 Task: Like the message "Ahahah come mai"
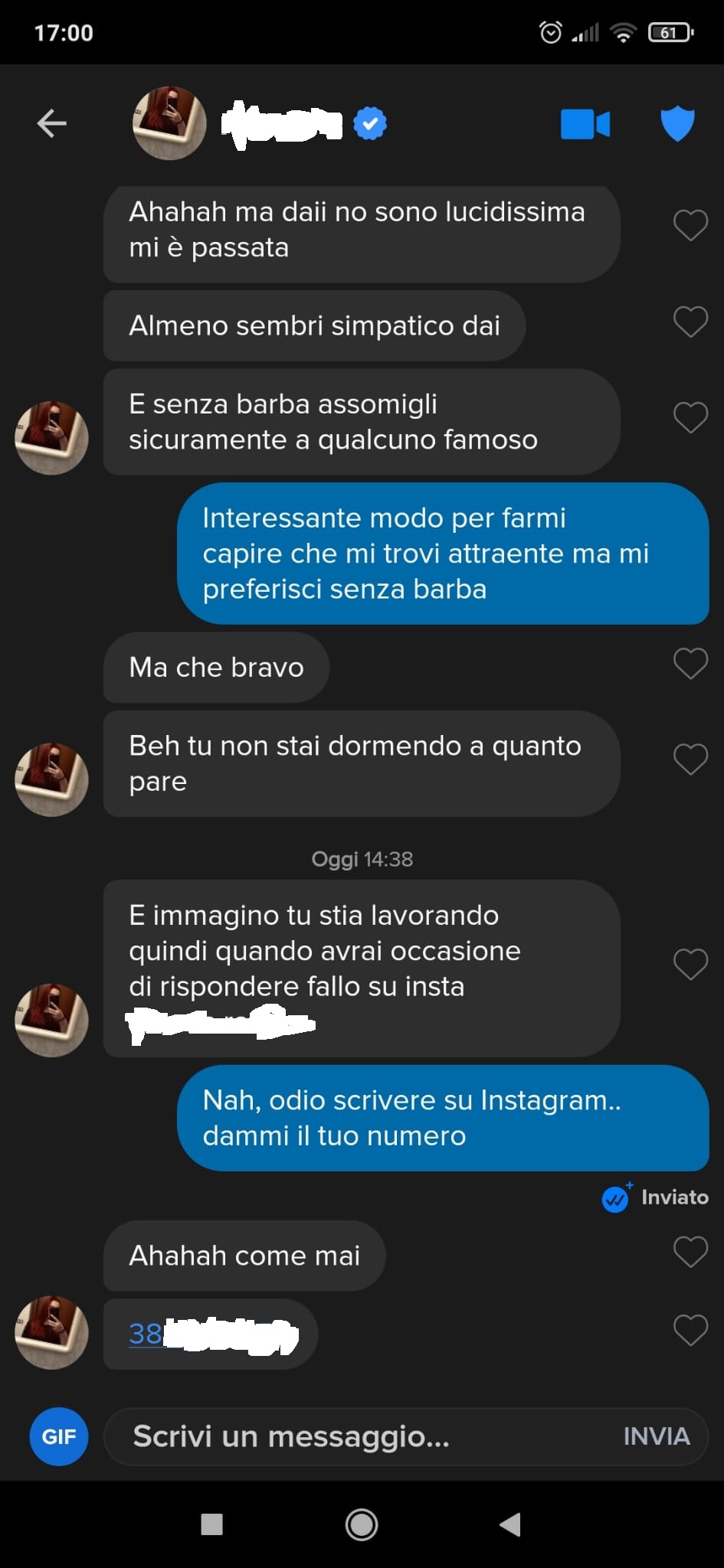690,1253
